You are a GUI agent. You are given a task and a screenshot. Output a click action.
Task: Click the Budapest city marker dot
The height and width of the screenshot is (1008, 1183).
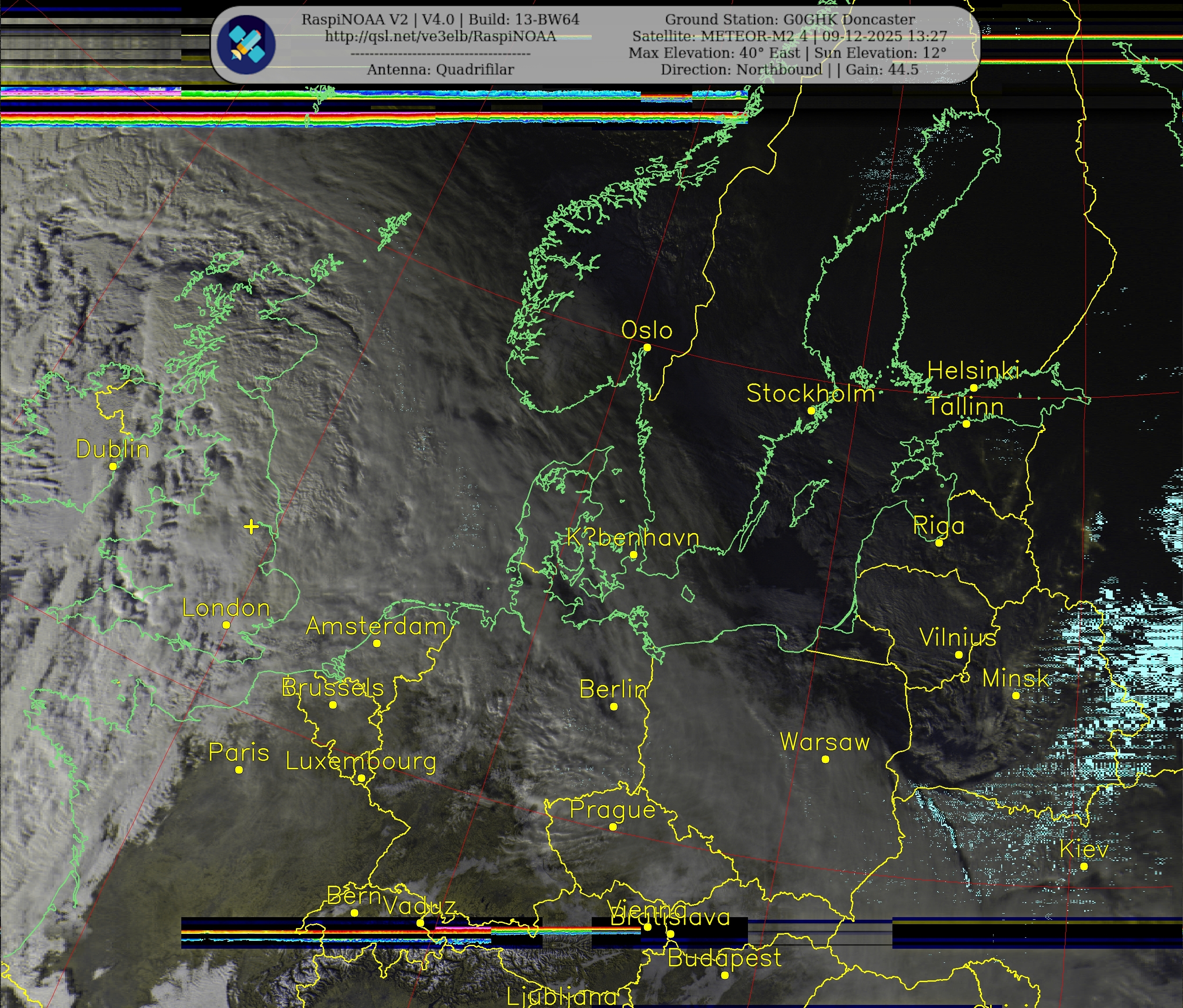click(725, 975)
